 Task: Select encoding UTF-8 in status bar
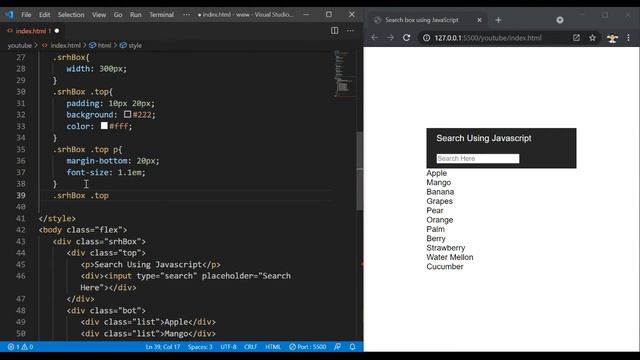(x=228, y=347)
